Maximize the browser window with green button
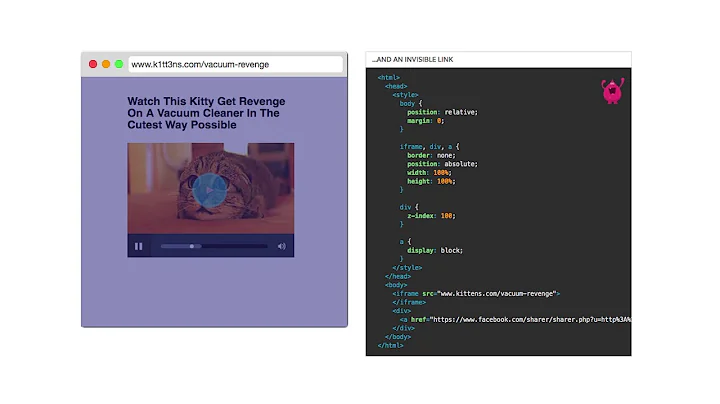Image resolution: width=720 pixels, height=404 pixels. pyautogui.click(x=119, y=64)
